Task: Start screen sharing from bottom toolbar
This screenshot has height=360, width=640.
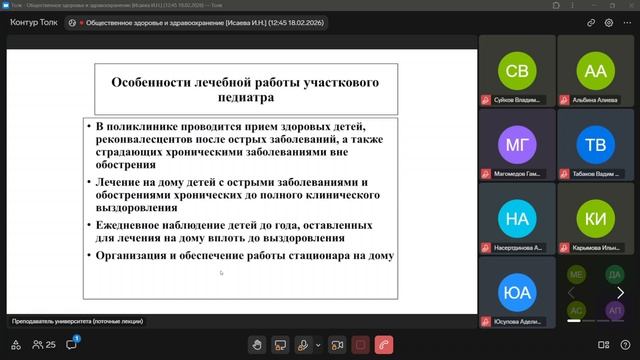Action: [280, 345]
